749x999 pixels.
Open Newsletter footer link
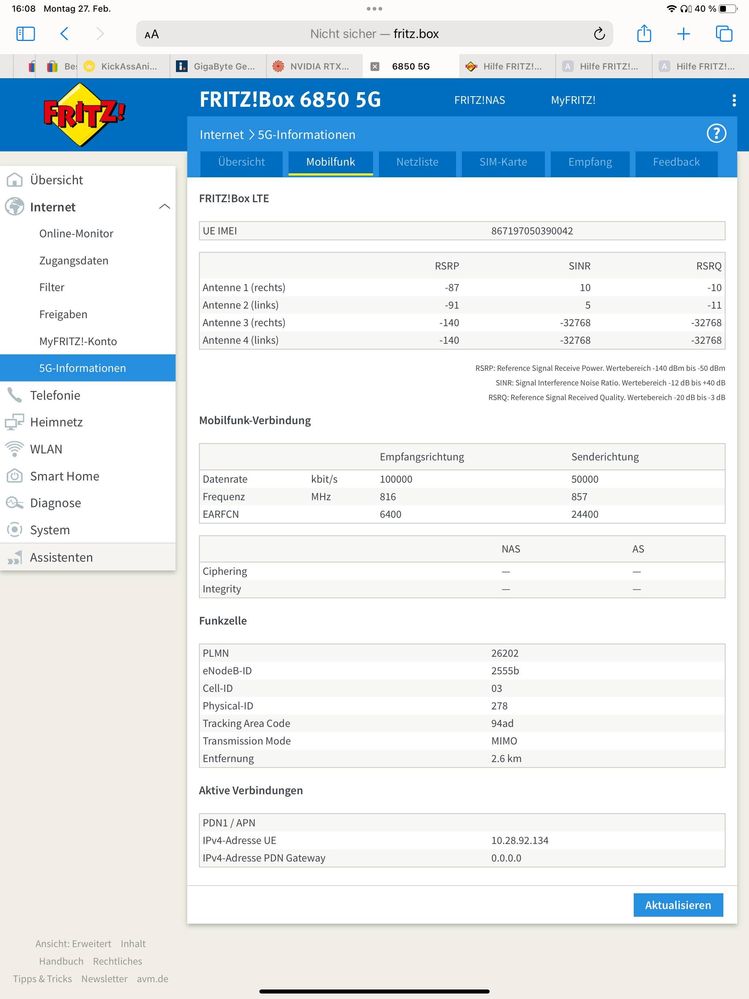(x=104, y=979)
